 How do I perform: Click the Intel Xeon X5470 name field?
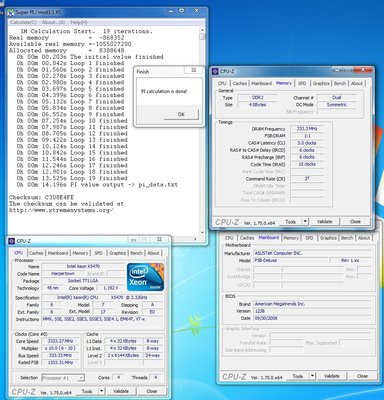click(x=83, y=266)
